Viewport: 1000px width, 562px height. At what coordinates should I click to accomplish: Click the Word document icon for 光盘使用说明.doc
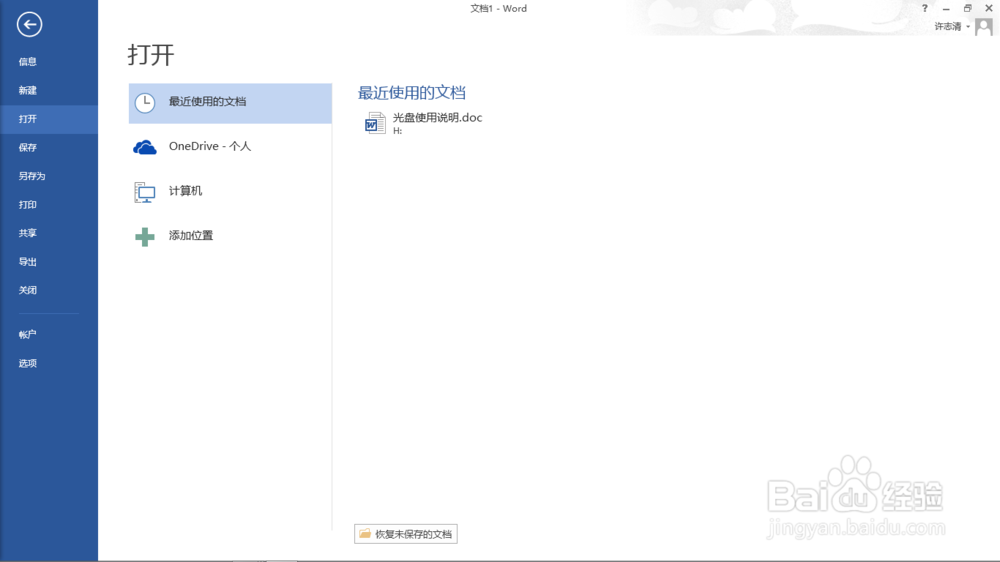[375, 122]
